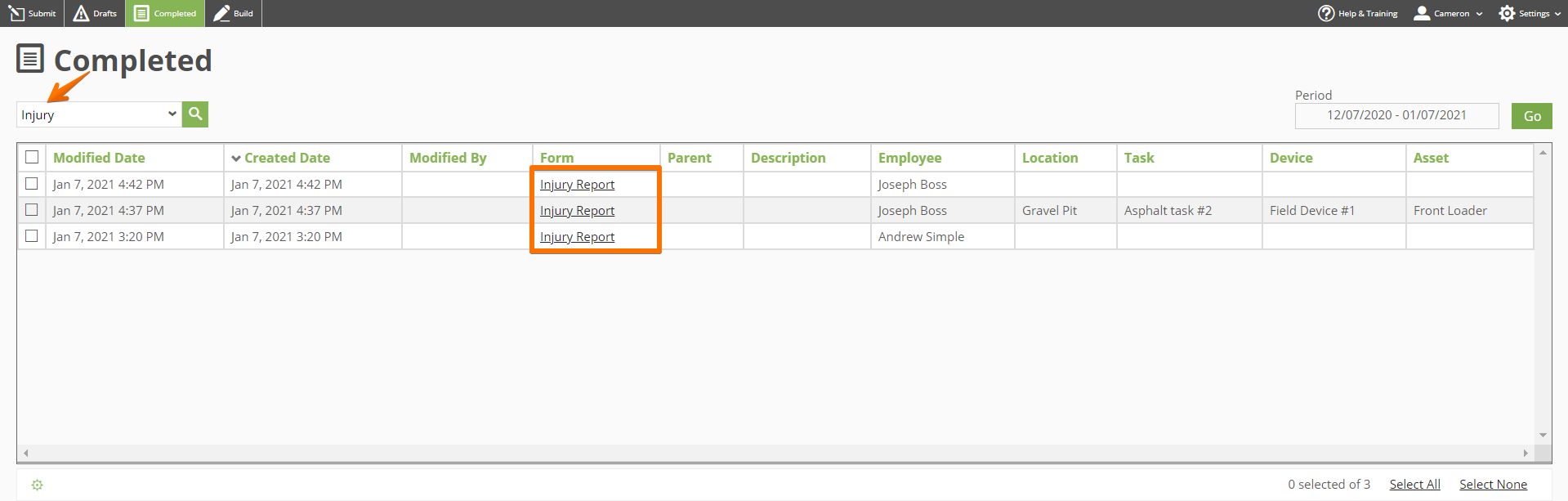Click the green Go button

pos(1531,116)
